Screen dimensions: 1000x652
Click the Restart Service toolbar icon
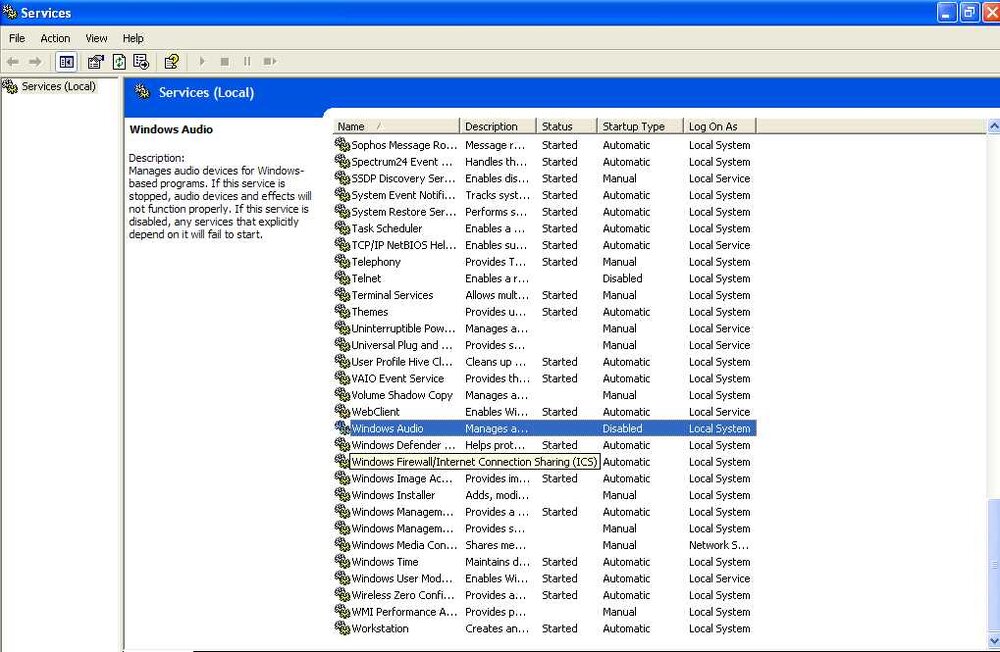270,61
